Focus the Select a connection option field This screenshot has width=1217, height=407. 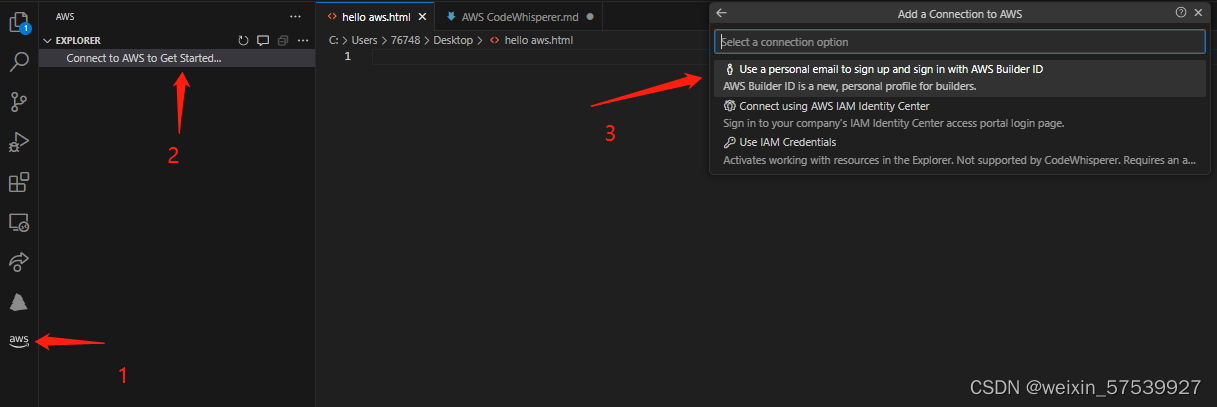click(x=960, y=42)
